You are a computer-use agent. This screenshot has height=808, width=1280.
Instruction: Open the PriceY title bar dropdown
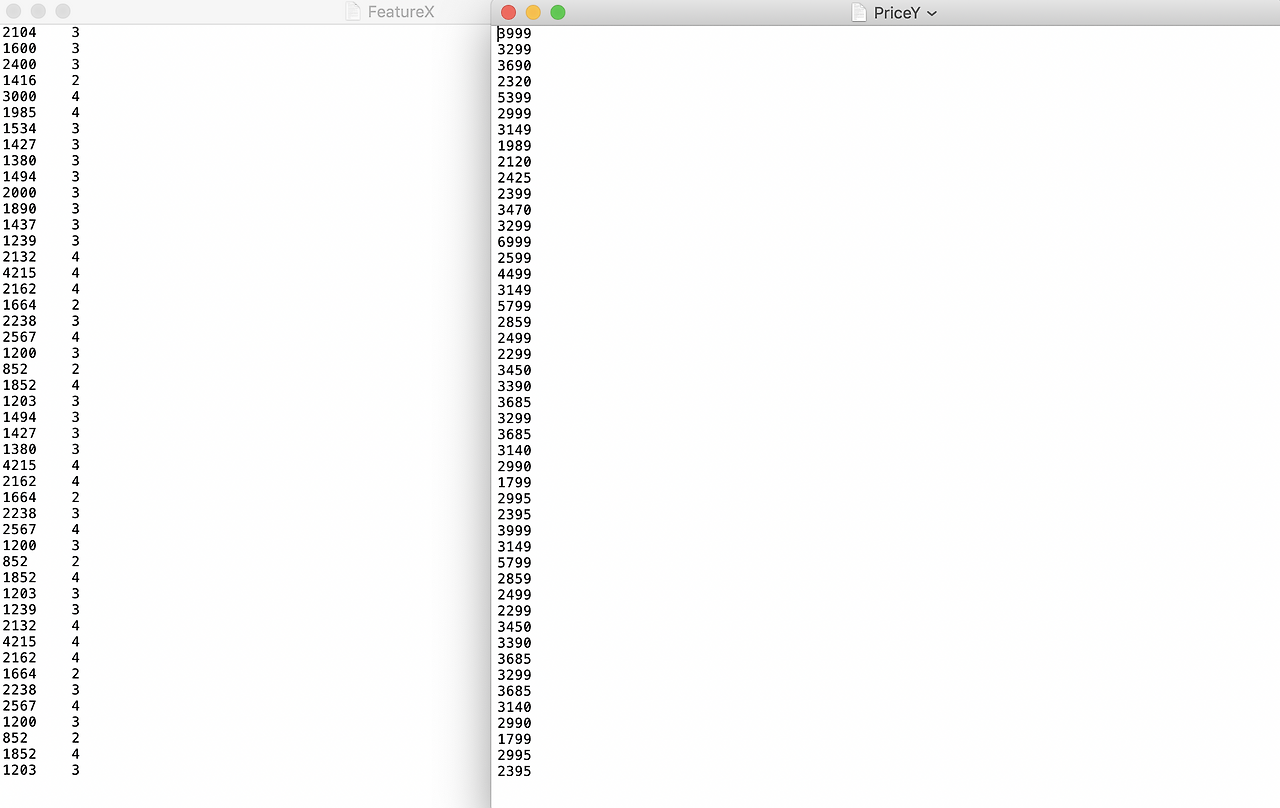click(x=931, y=12)
